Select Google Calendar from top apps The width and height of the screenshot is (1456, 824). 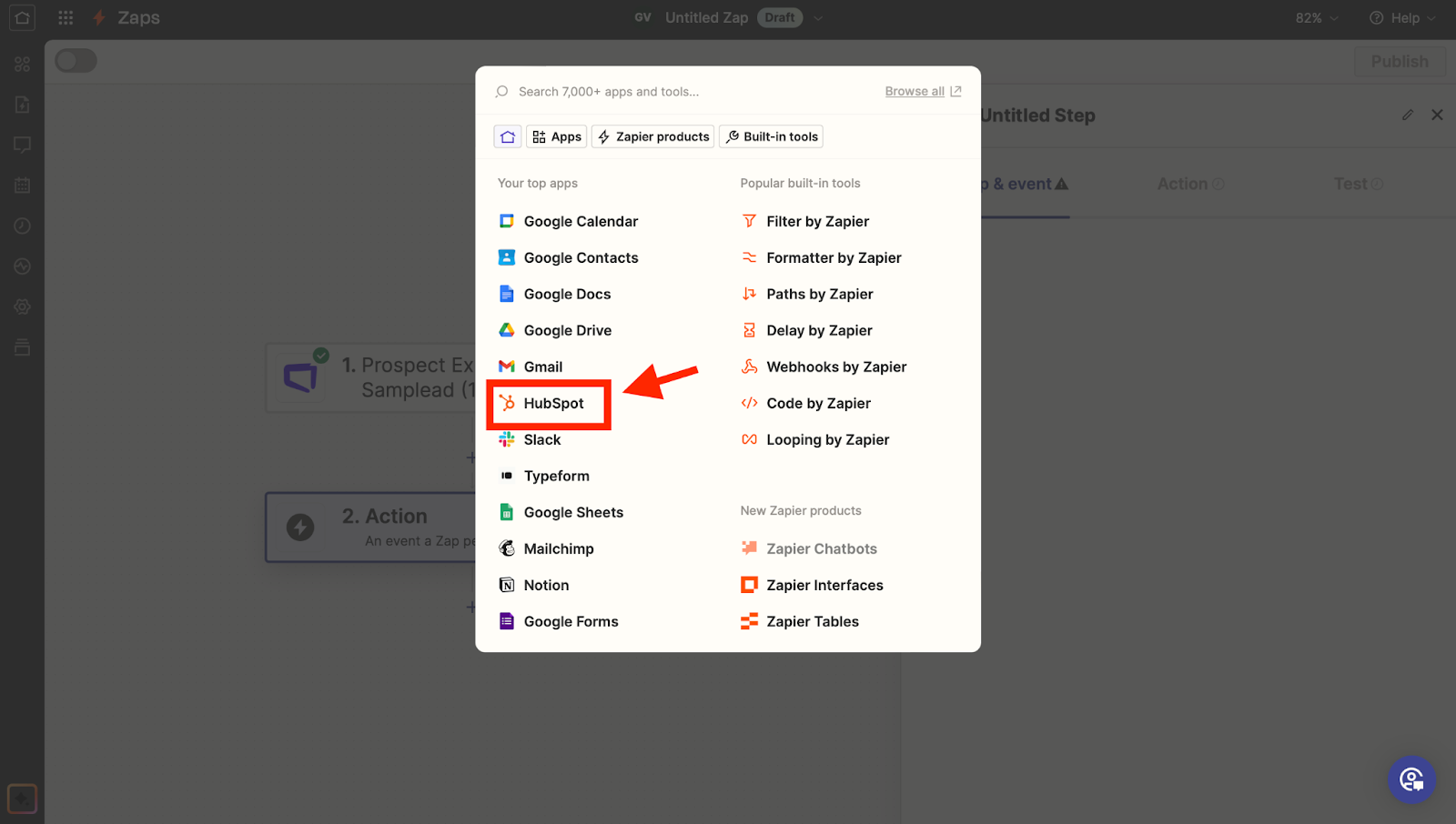click(568, 221)
